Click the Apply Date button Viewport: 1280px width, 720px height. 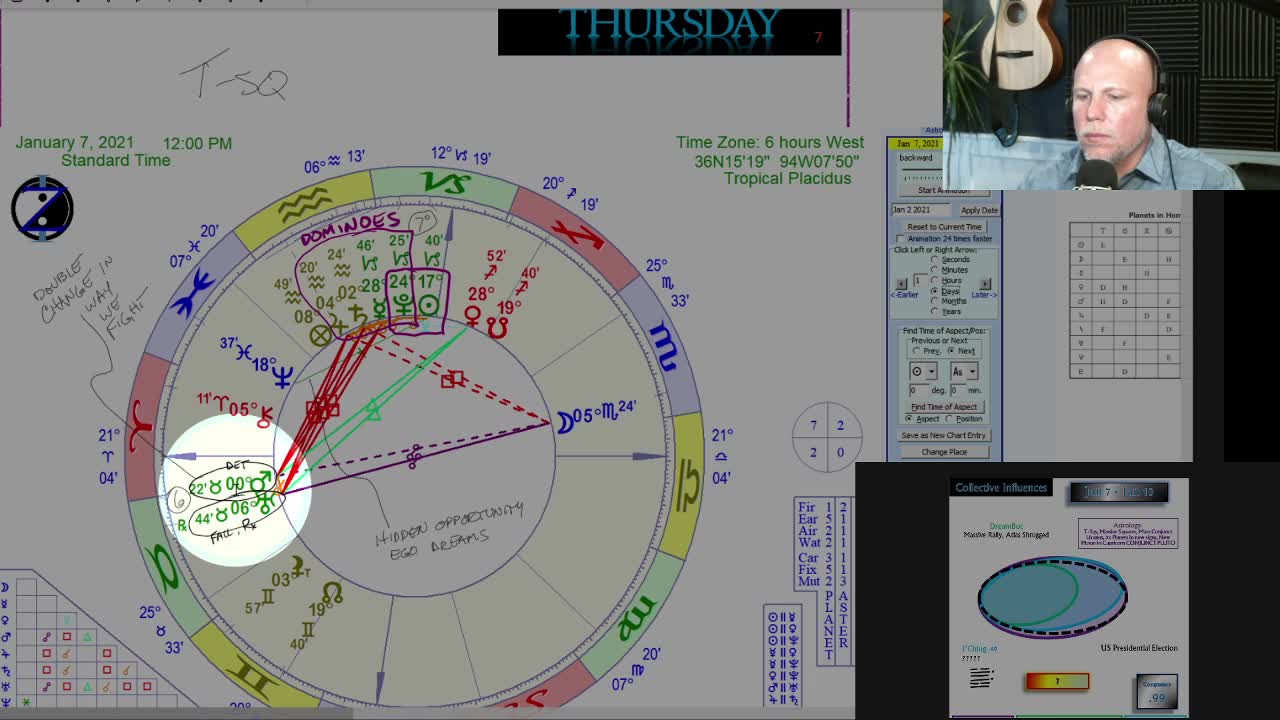pos(979,210)
